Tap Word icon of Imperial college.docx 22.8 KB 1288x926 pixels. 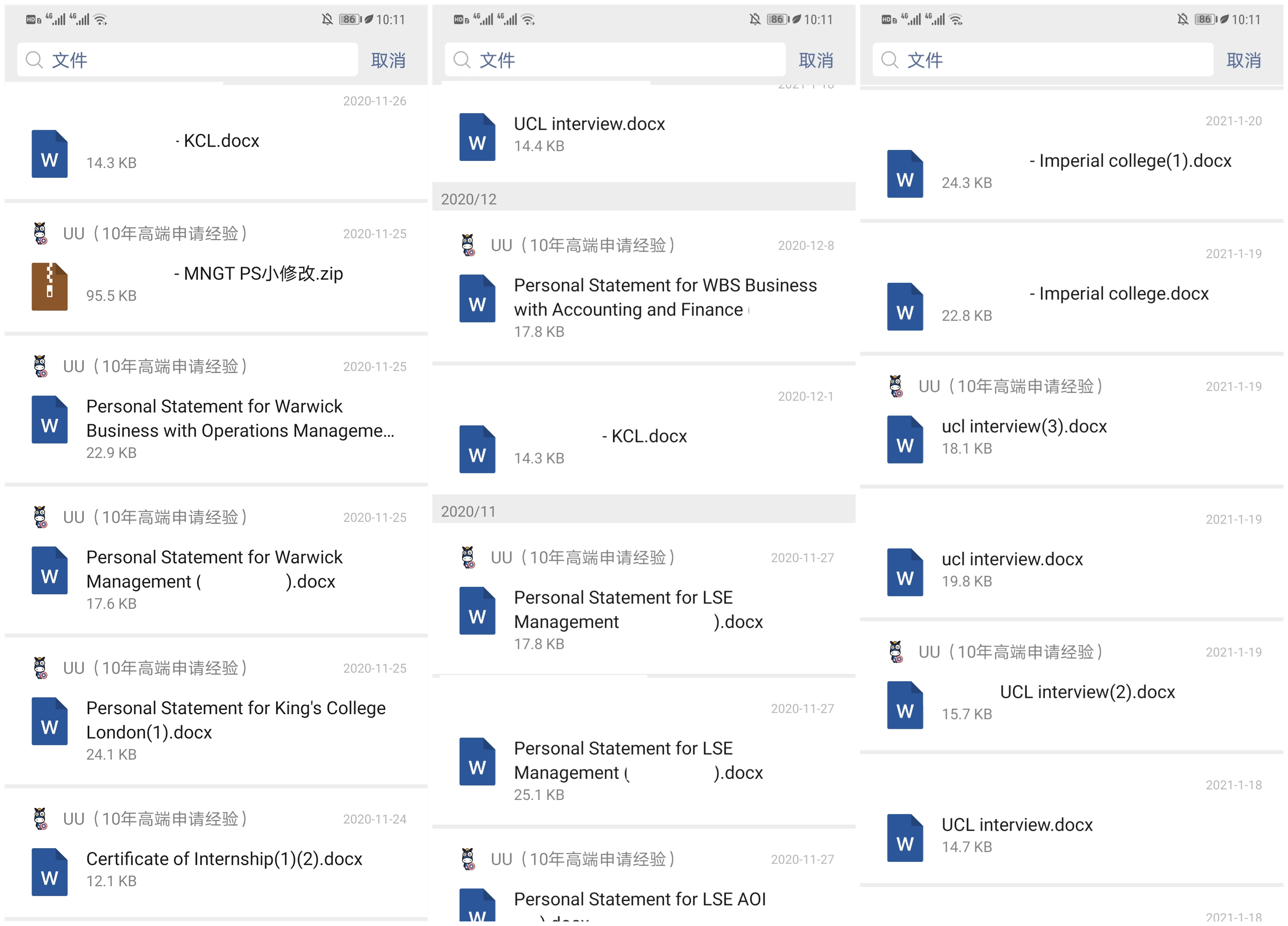[x=905, y=307]
